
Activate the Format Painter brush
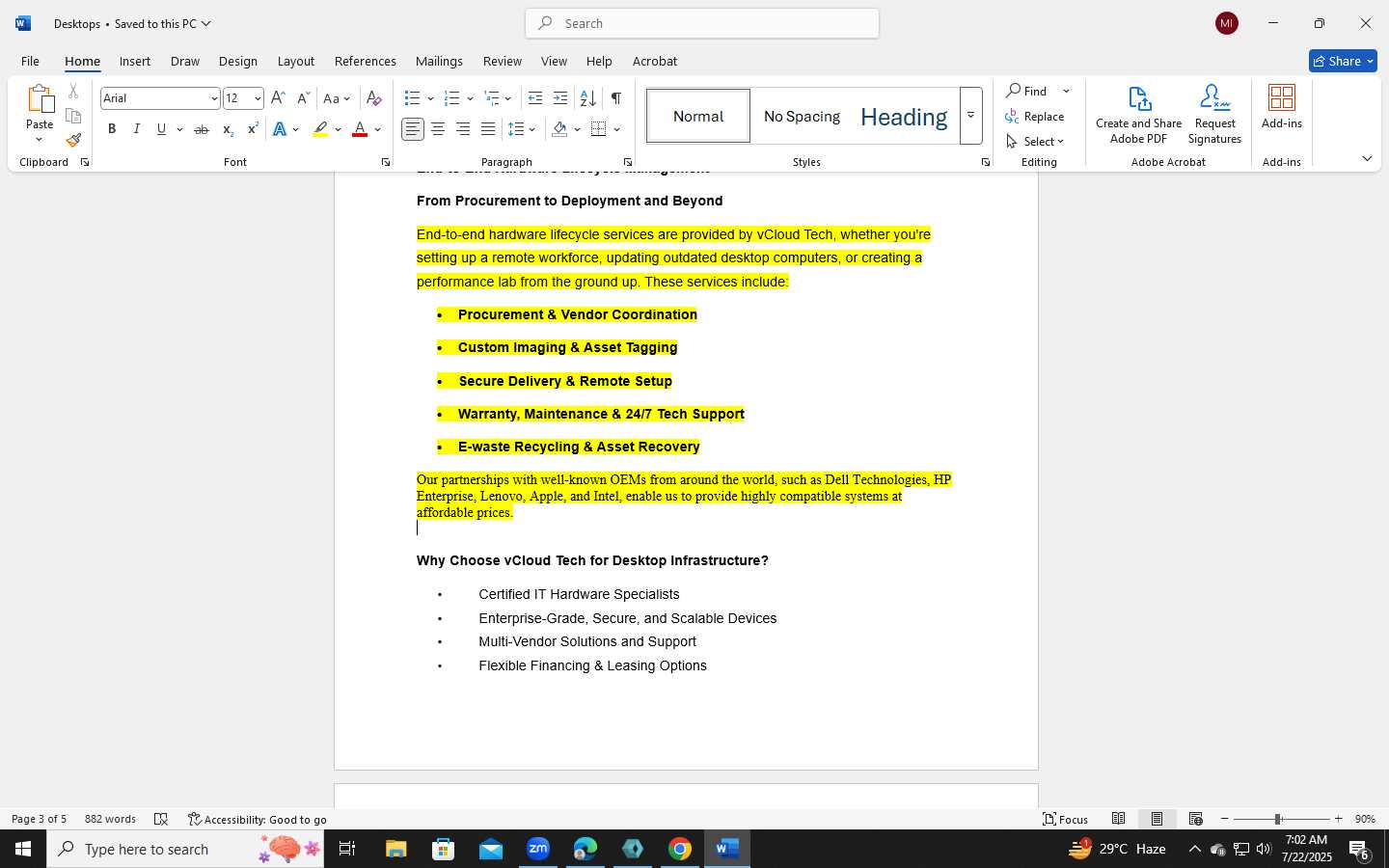(x=73, y=140)
